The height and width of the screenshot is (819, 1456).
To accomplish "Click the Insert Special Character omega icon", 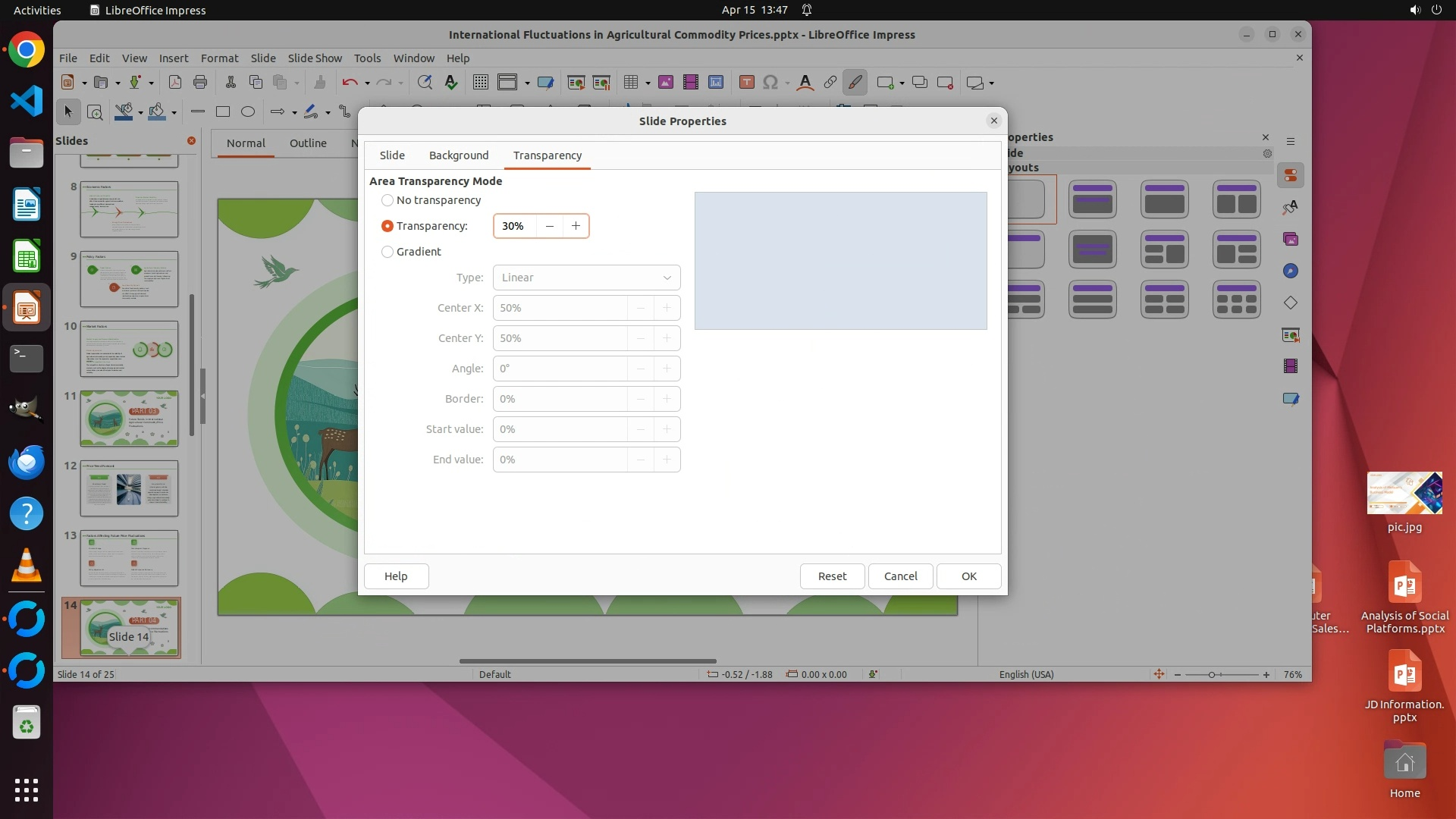I will pyautogui.click(x=770, y=83).
